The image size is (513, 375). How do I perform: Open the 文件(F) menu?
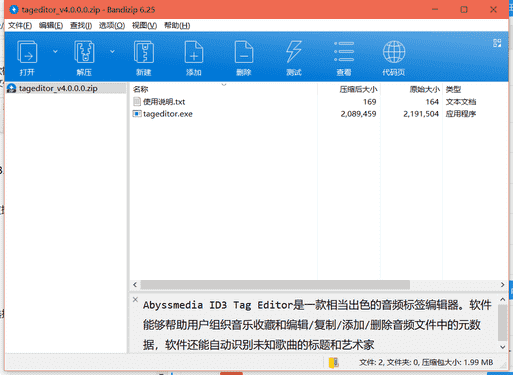click(20, 26)
